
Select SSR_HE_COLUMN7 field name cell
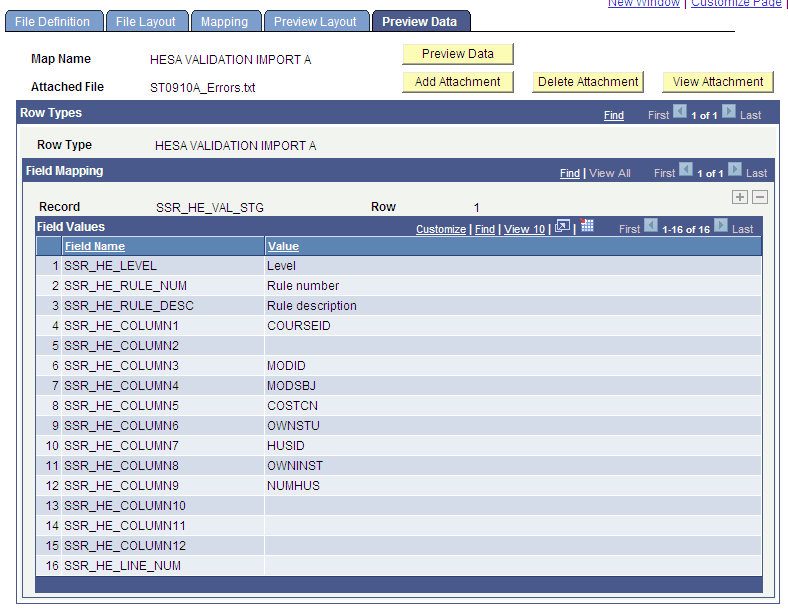click(163, 446)
